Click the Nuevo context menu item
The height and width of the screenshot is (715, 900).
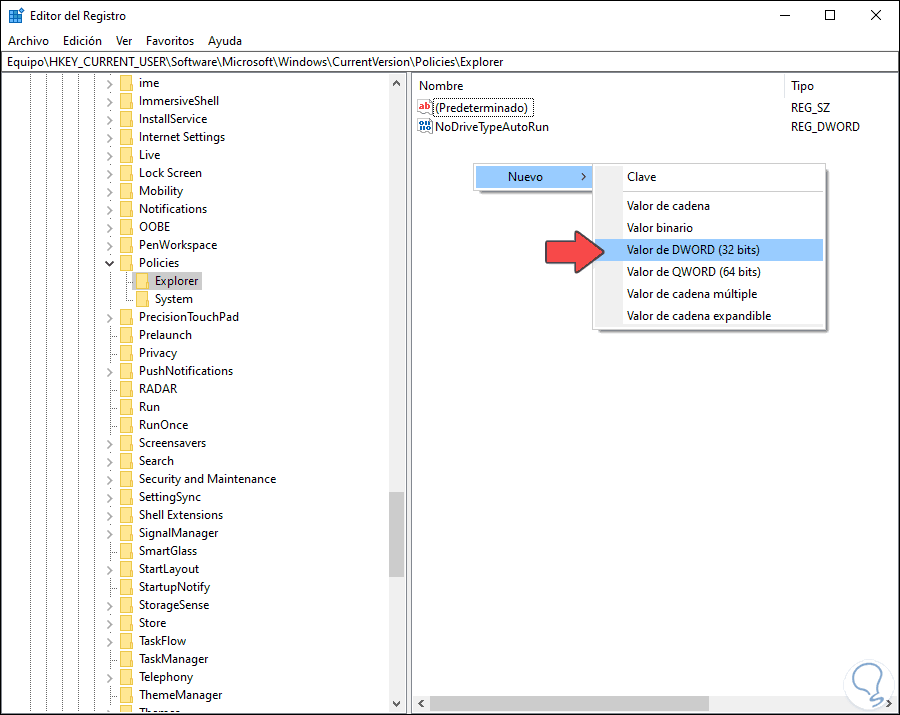(x=534, y=177)
